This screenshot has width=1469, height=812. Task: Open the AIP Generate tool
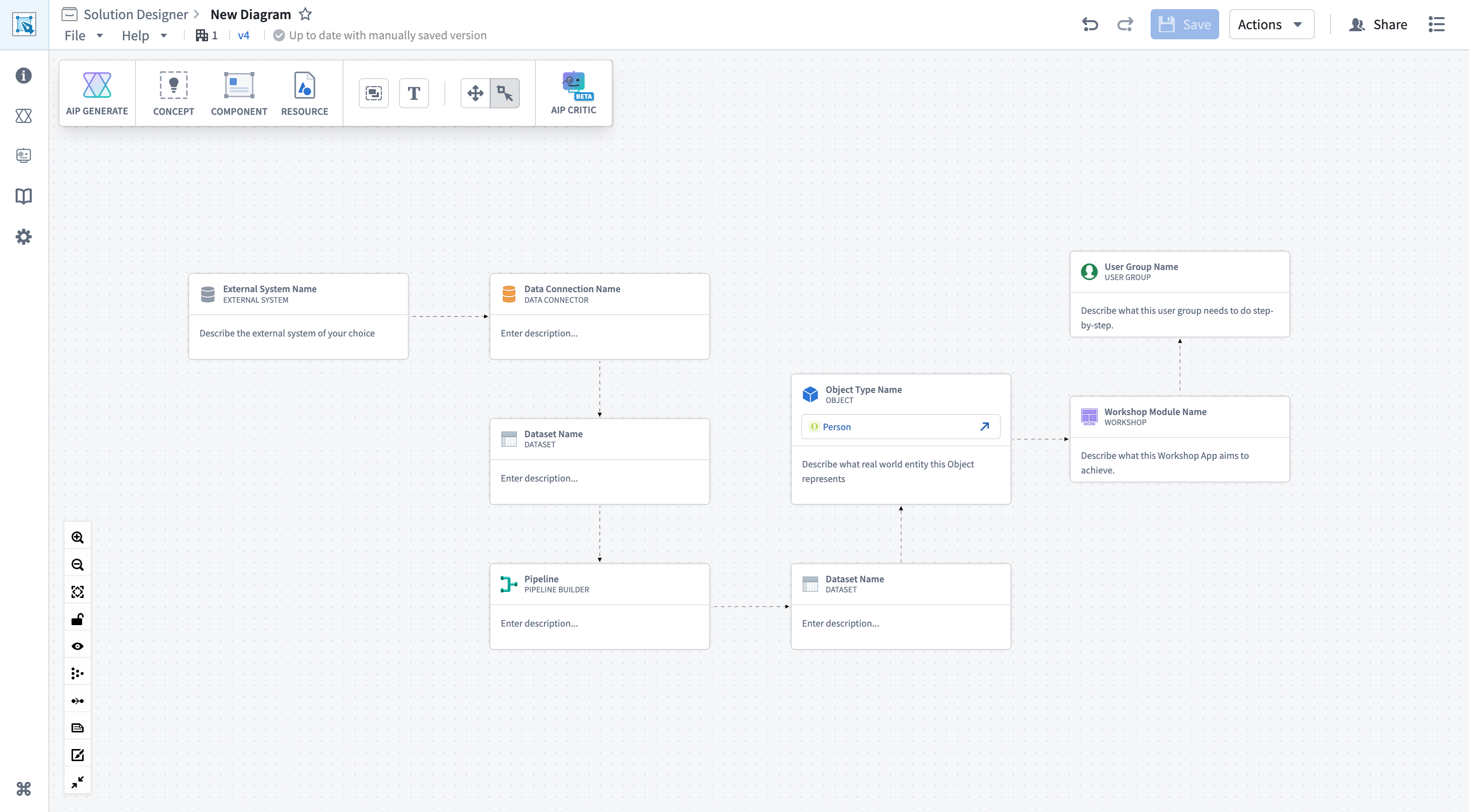coord(97,93)
